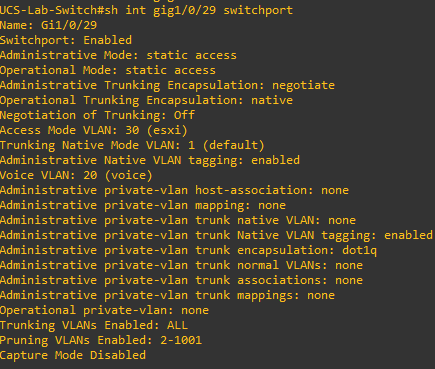Click 'private-vlan trunk normal VLANs: none'

(x=234, y=265)
